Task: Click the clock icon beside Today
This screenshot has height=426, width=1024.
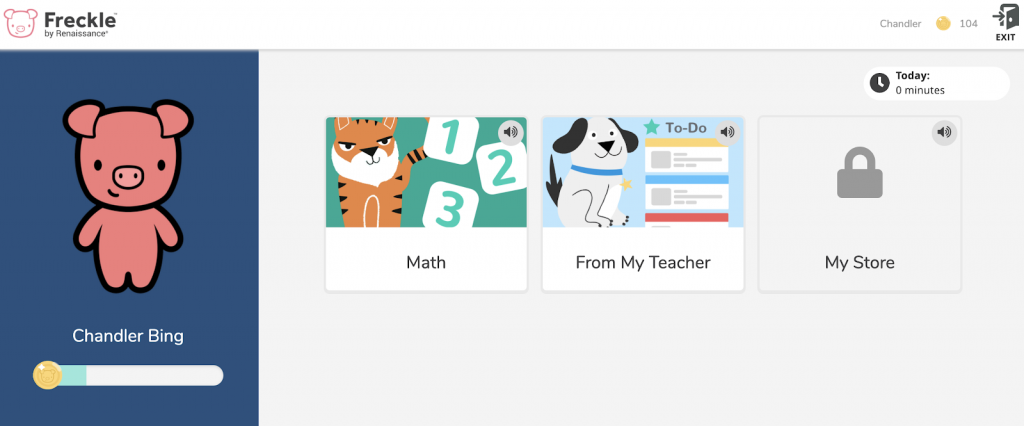Action: click(x=879, y=83)
